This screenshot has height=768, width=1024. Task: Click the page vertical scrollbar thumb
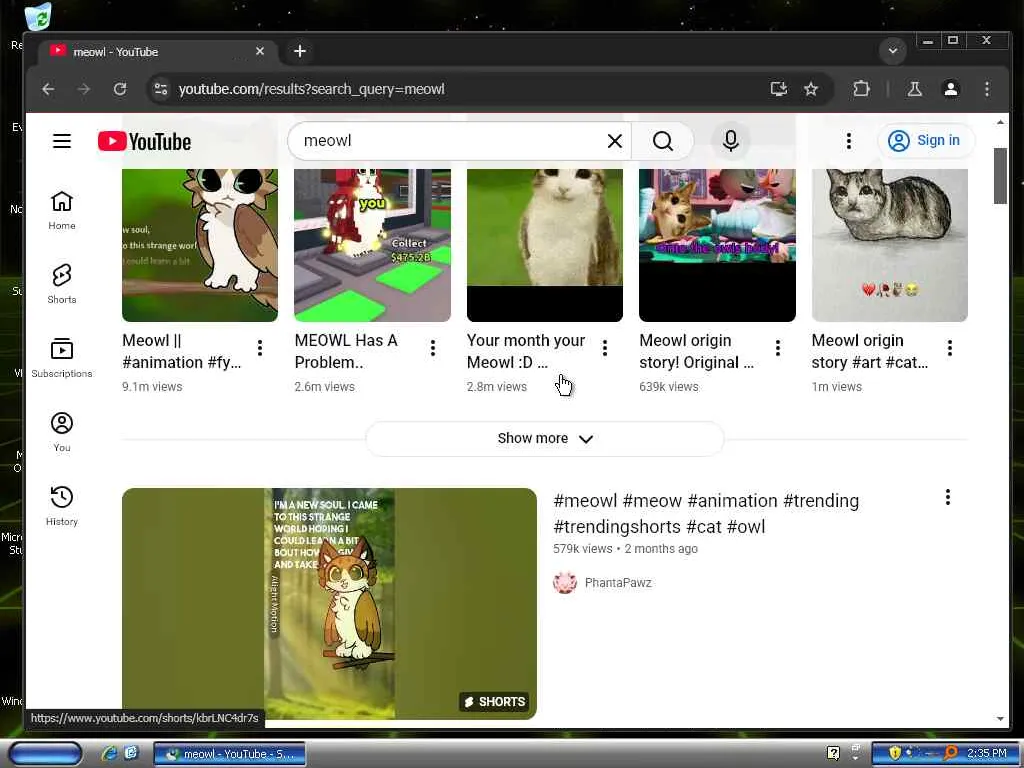(x=1000, y=176)
